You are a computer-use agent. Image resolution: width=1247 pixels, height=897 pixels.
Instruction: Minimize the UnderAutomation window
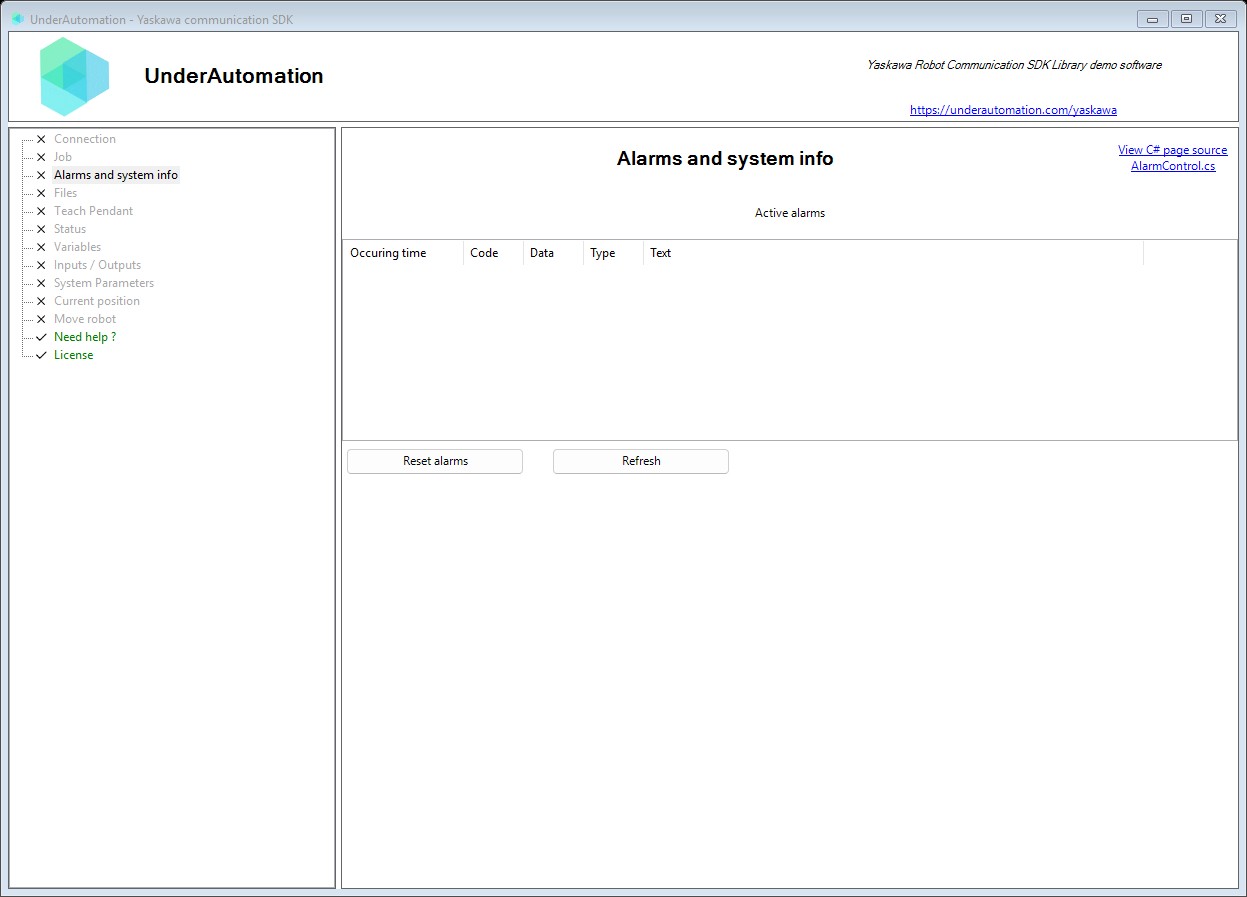pos(1153,19)
